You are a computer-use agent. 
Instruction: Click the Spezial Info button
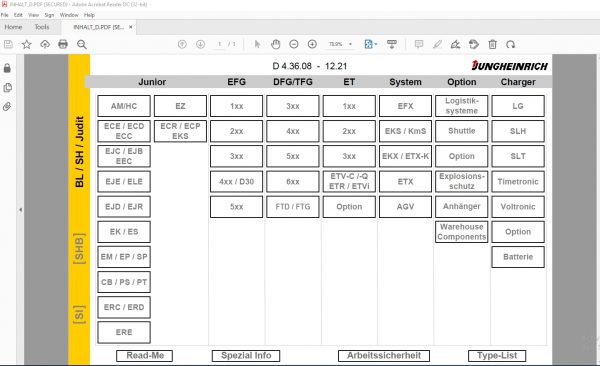point(246,356)
